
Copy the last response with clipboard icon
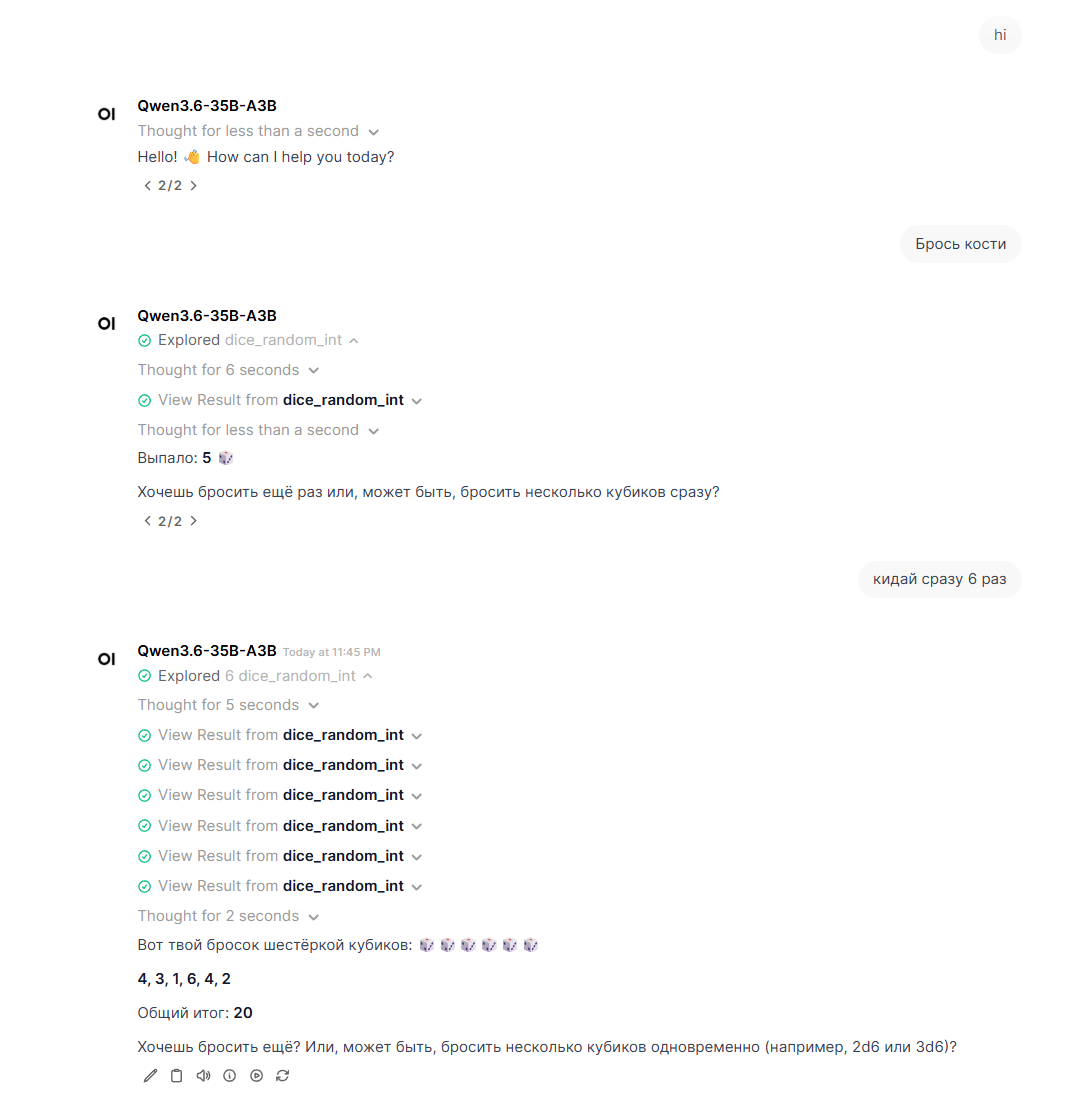coord(176,1075)
